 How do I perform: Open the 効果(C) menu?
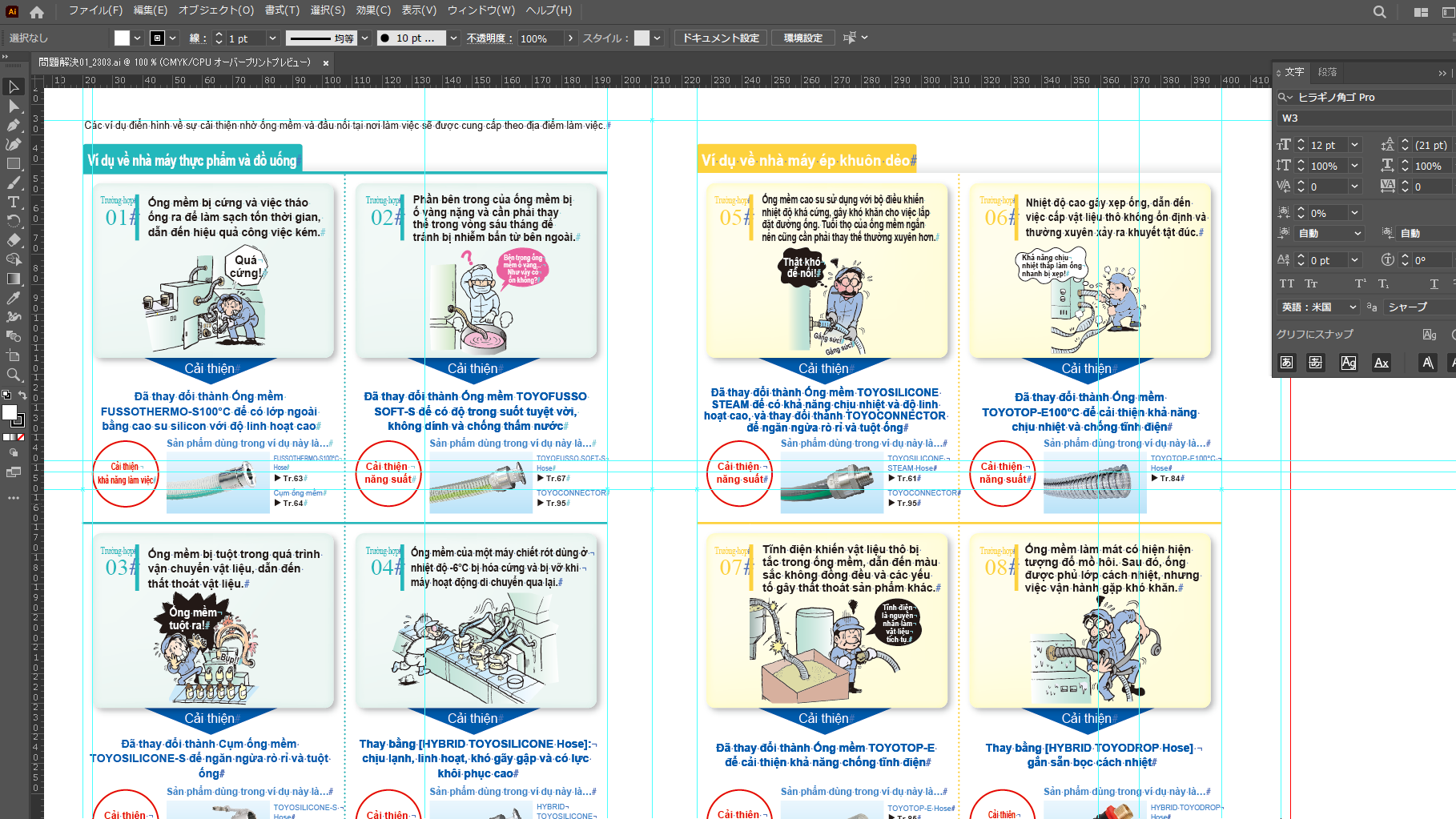373,10
